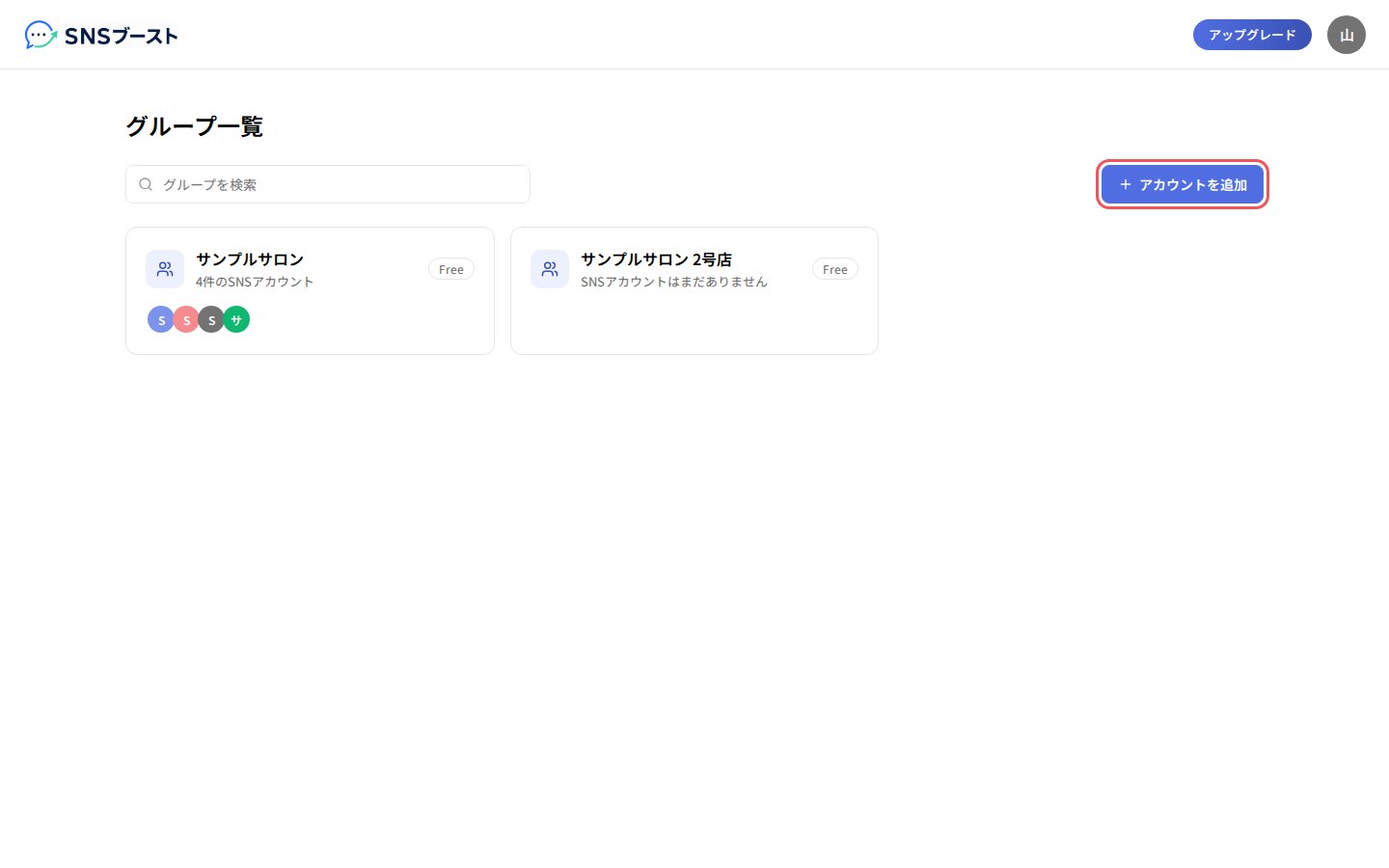
Task: Open the サンプルサロン 2号店 group title
Action: (x=656, y=259)
